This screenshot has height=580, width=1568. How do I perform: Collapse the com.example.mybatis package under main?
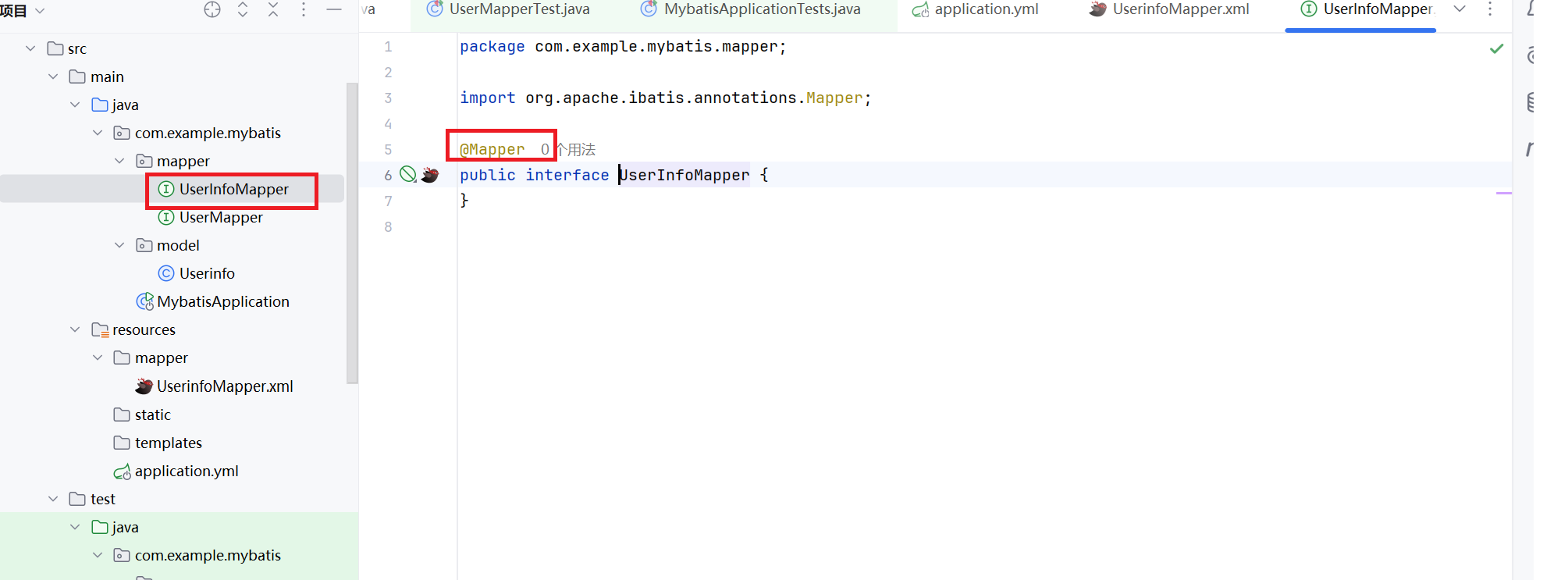pos(98,133)
